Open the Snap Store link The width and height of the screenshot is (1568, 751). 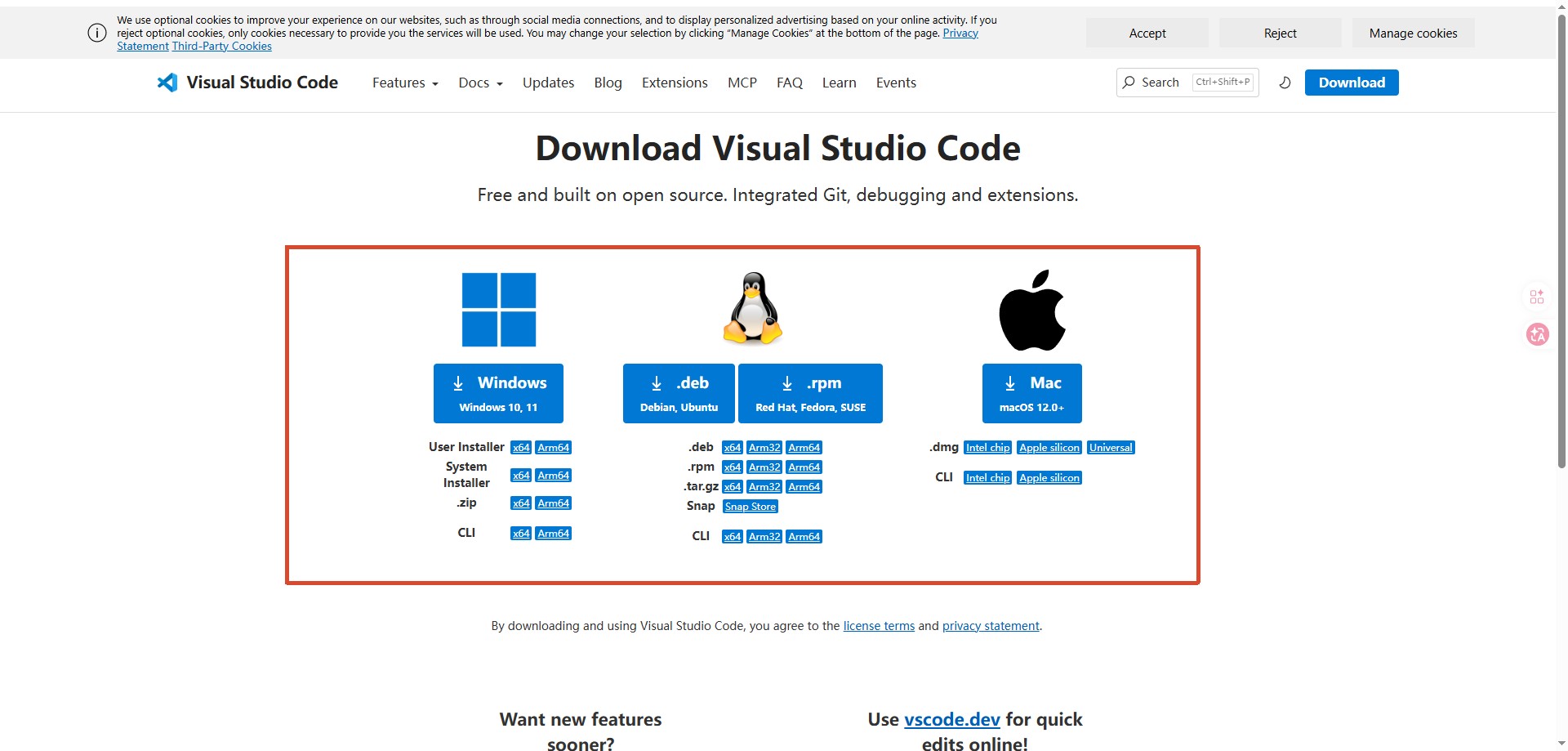click(x=751, y=507)
